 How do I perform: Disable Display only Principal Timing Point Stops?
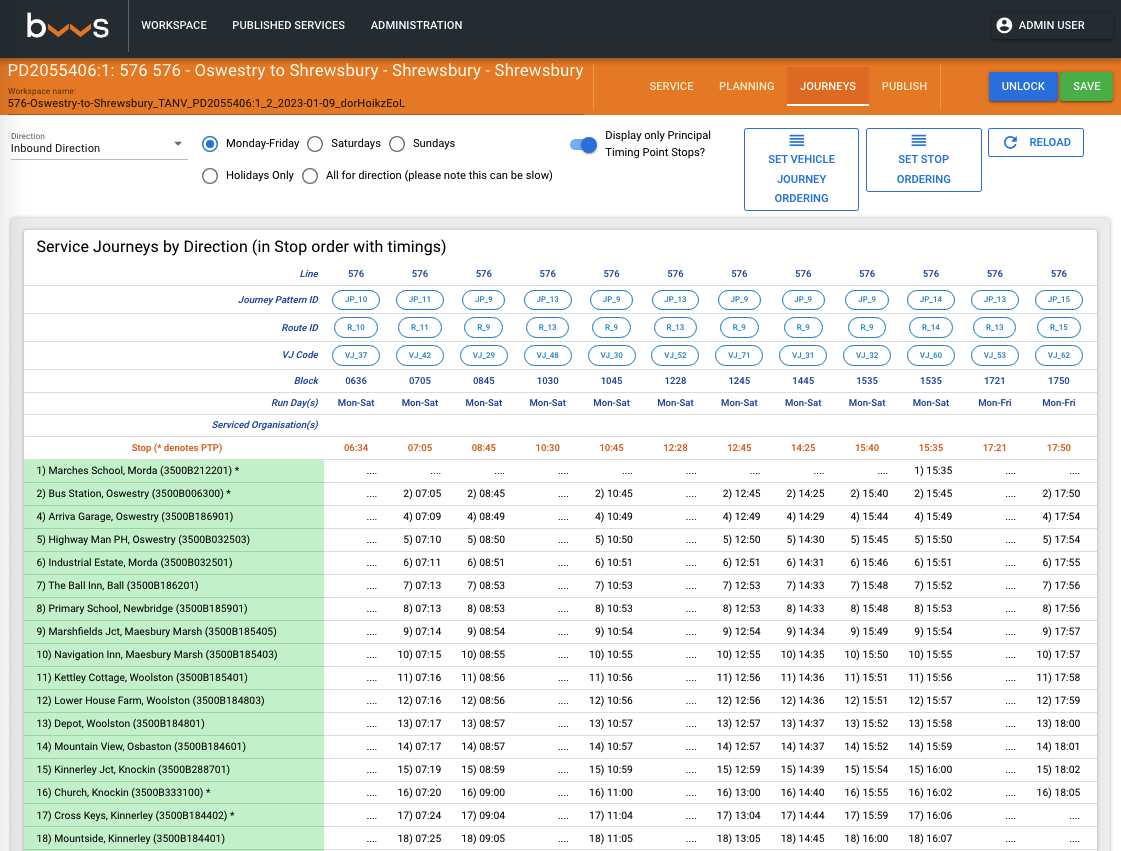[x=582, y=145]
